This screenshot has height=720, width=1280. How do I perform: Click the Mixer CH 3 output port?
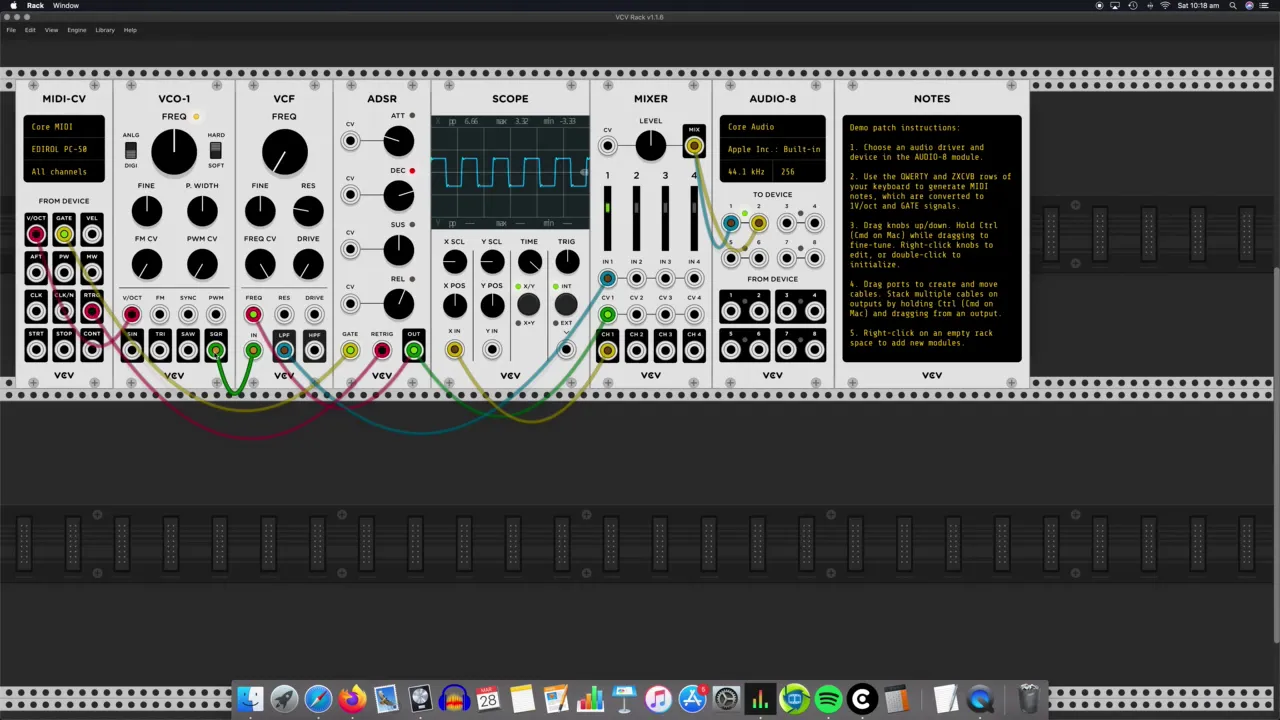(665, 350)
